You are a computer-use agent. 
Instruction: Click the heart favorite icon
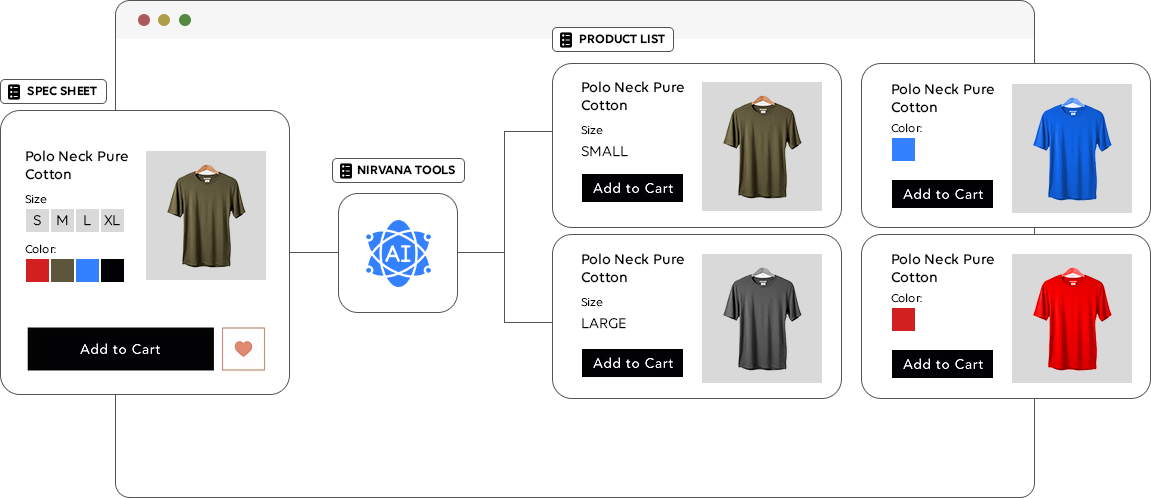coord(243,349)
